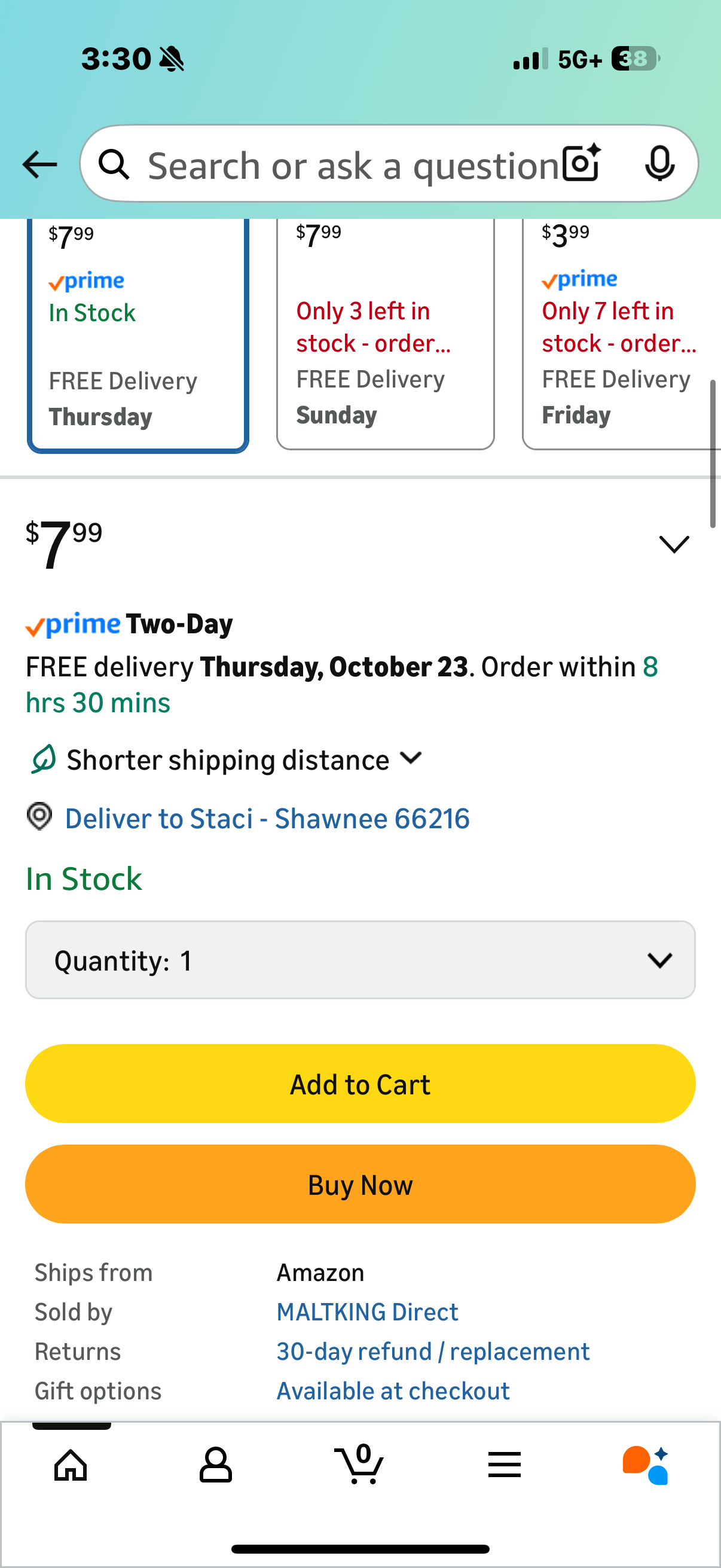Tap the location pin icon
This screenshot has height=1568, width=721.
[39, 817]
